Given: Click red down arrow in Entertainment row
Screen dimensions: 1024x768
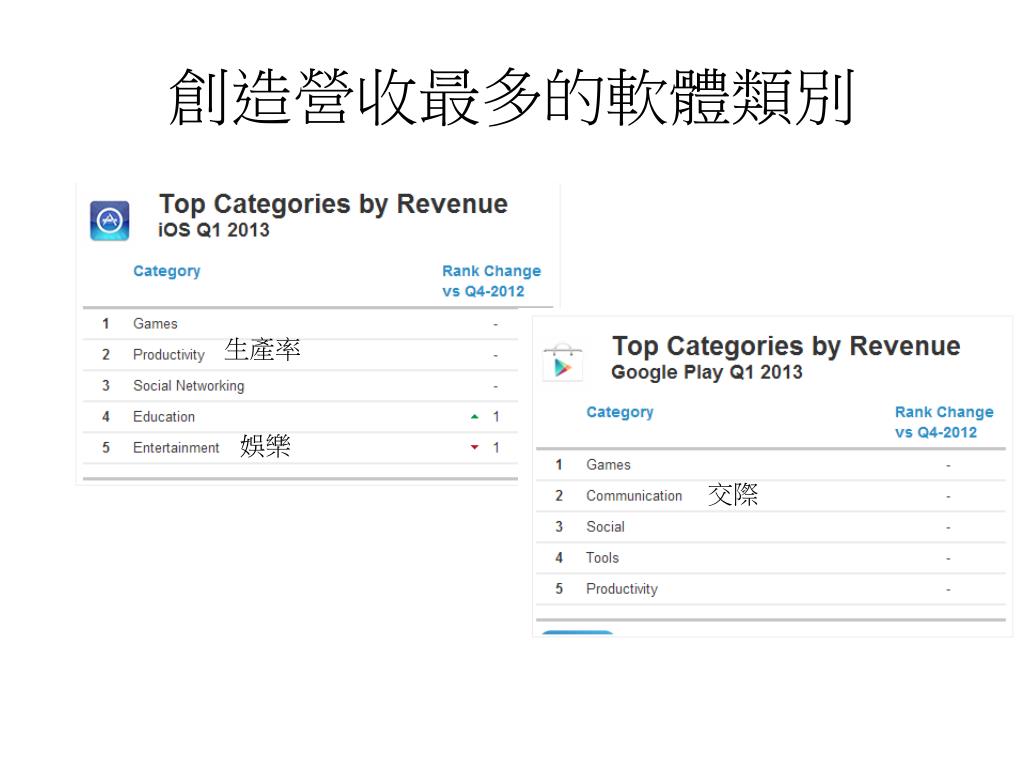Looking at the screenshot, I should click(x=475, y=447).
